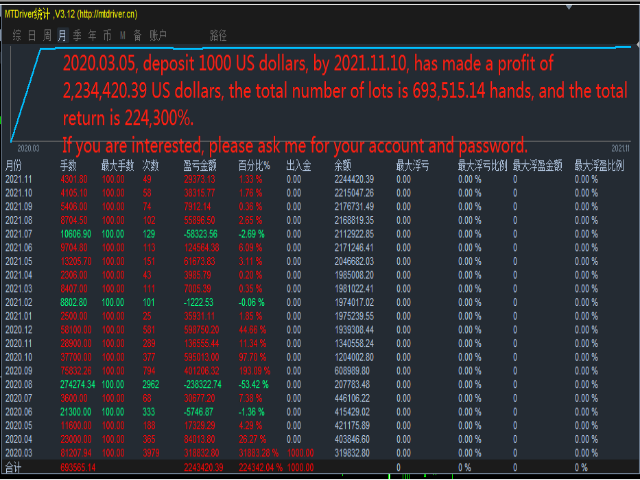This screenshot has width=640, height=480.
Task: Click the 2021.11 chart axis label
Action: (x=621, y=149)
